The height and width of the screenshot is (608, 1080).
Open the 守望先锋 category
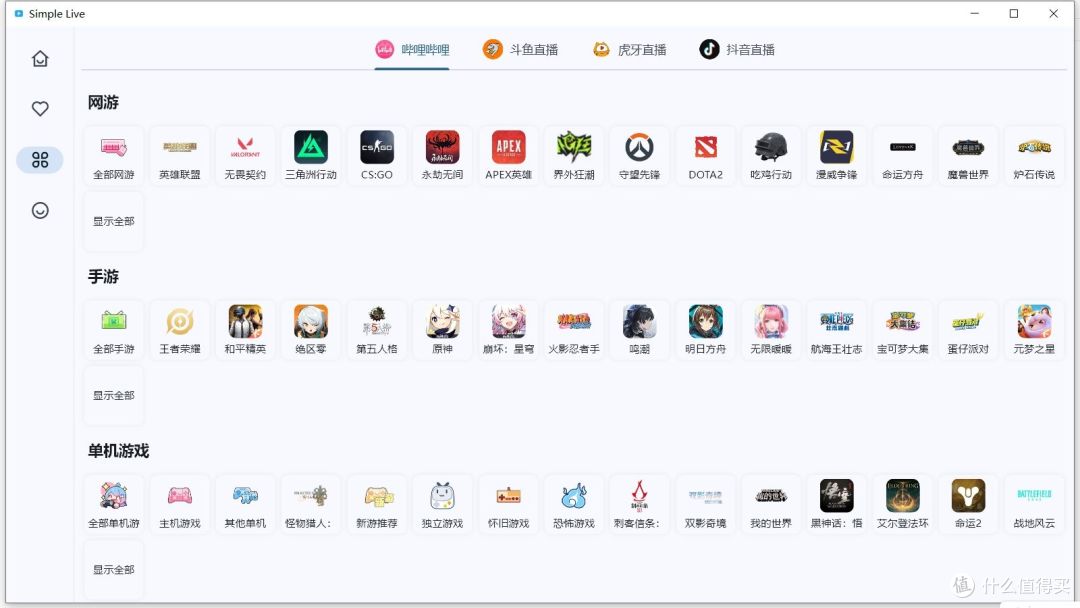click(639, 156)
